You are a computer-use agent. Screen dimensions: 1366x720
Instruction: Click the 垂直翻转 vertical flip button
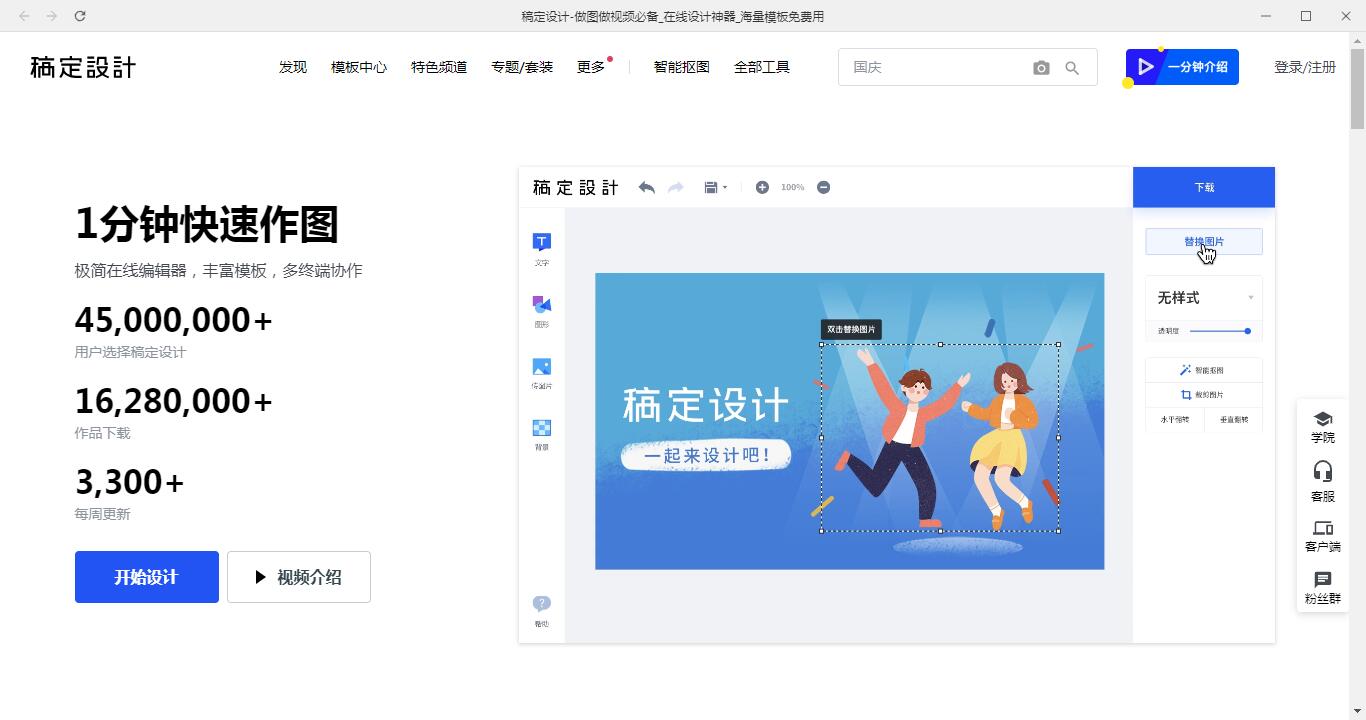(1234, 420)
